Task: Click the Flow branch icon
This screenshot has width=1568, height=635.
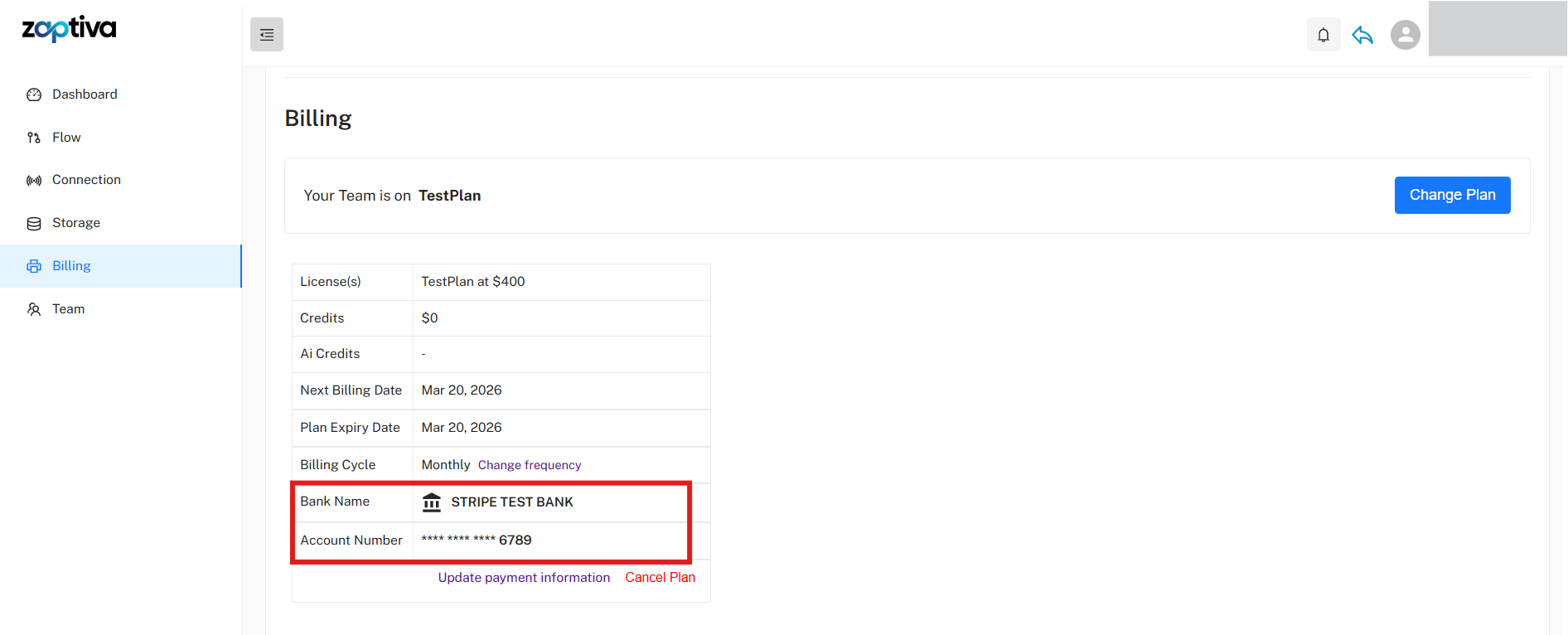Action: pyautogui.click(x=34, y=138)
